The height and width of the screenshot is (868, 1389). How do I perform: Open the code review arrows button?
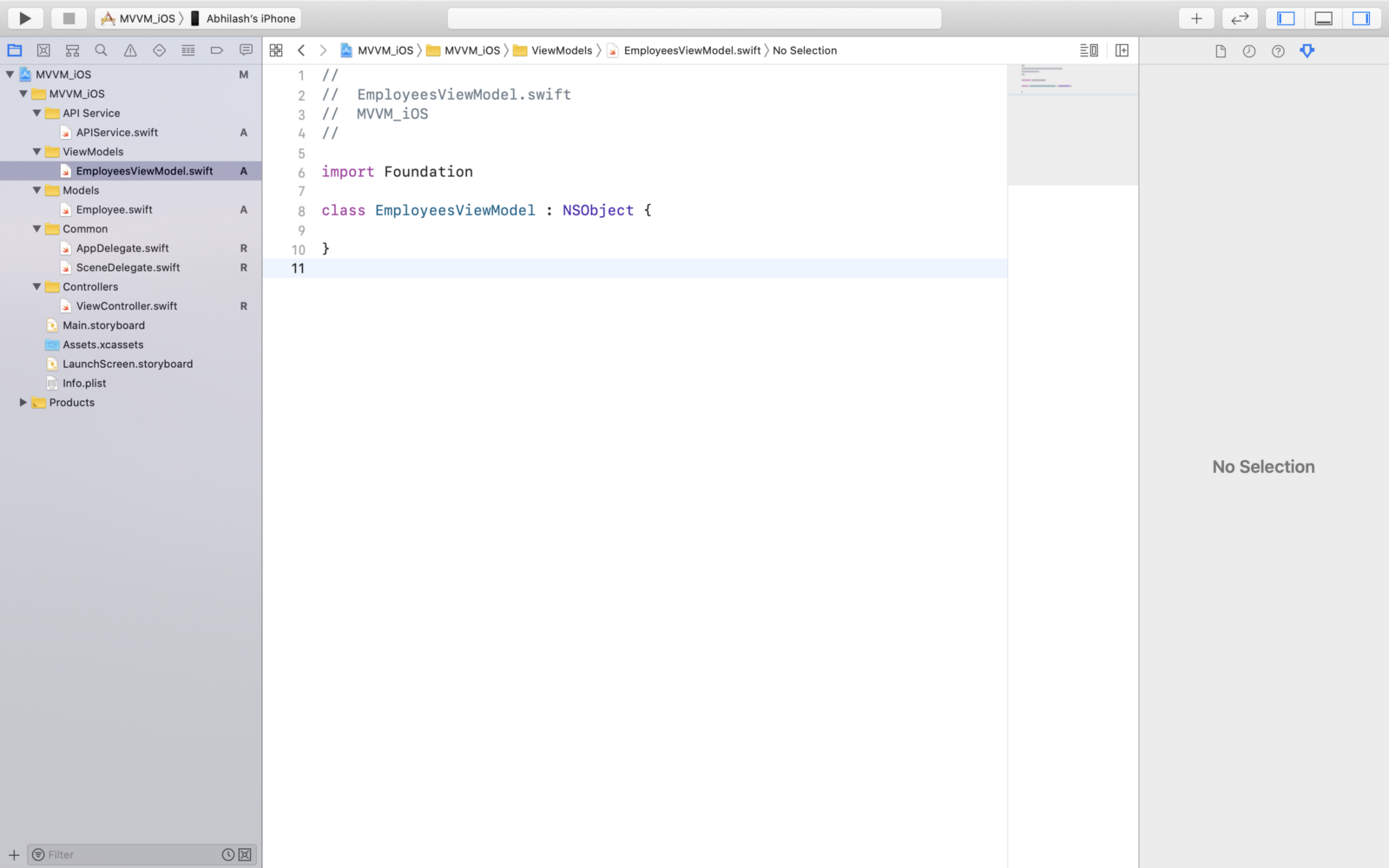[1240, 18]
